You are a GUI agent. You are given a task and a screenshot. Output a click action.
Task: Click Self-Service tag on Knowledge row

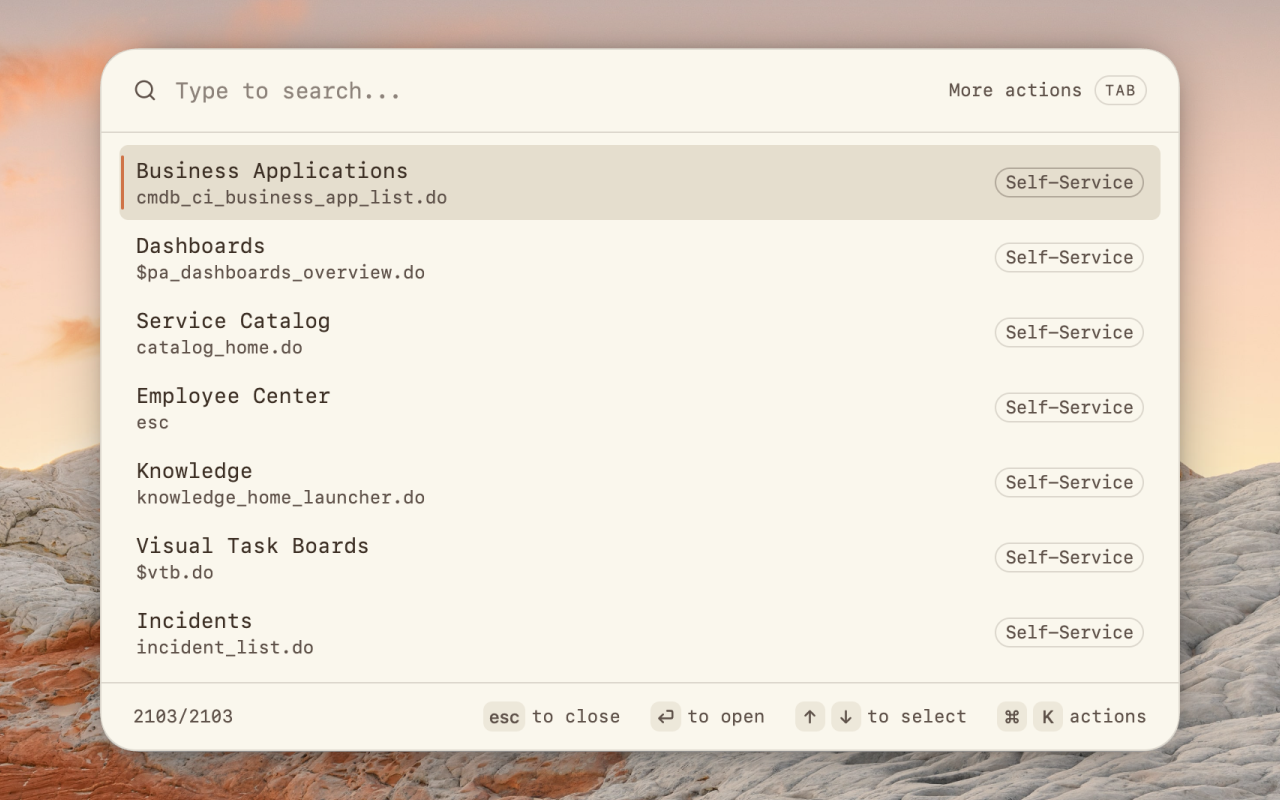(1069, 482)
